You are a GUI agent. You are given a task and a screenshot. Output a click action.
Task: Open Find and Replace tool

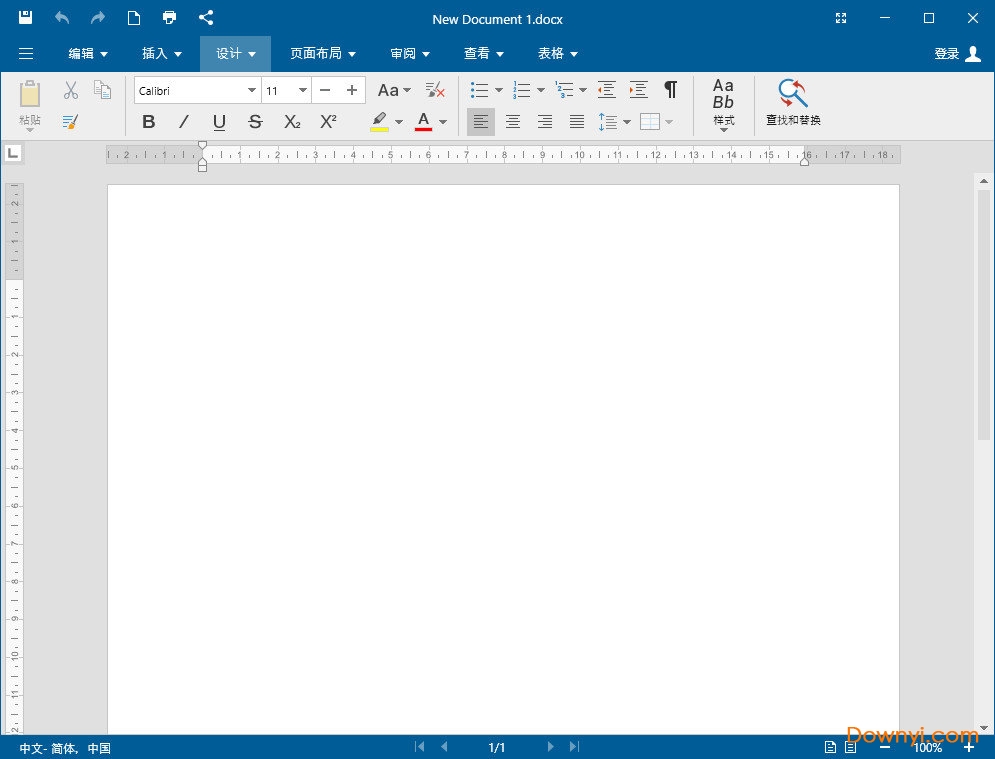coord(793,103)
